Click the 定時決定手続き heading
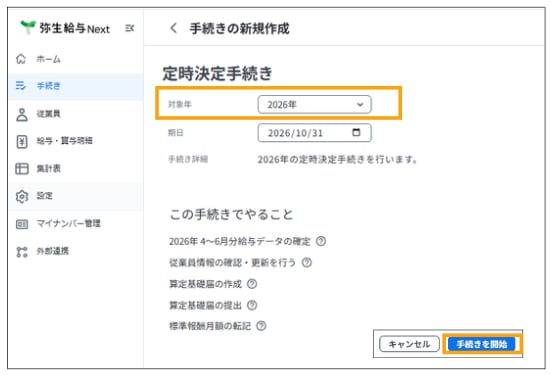The width and height of the screenshot is (551, 375). point(217,73)
